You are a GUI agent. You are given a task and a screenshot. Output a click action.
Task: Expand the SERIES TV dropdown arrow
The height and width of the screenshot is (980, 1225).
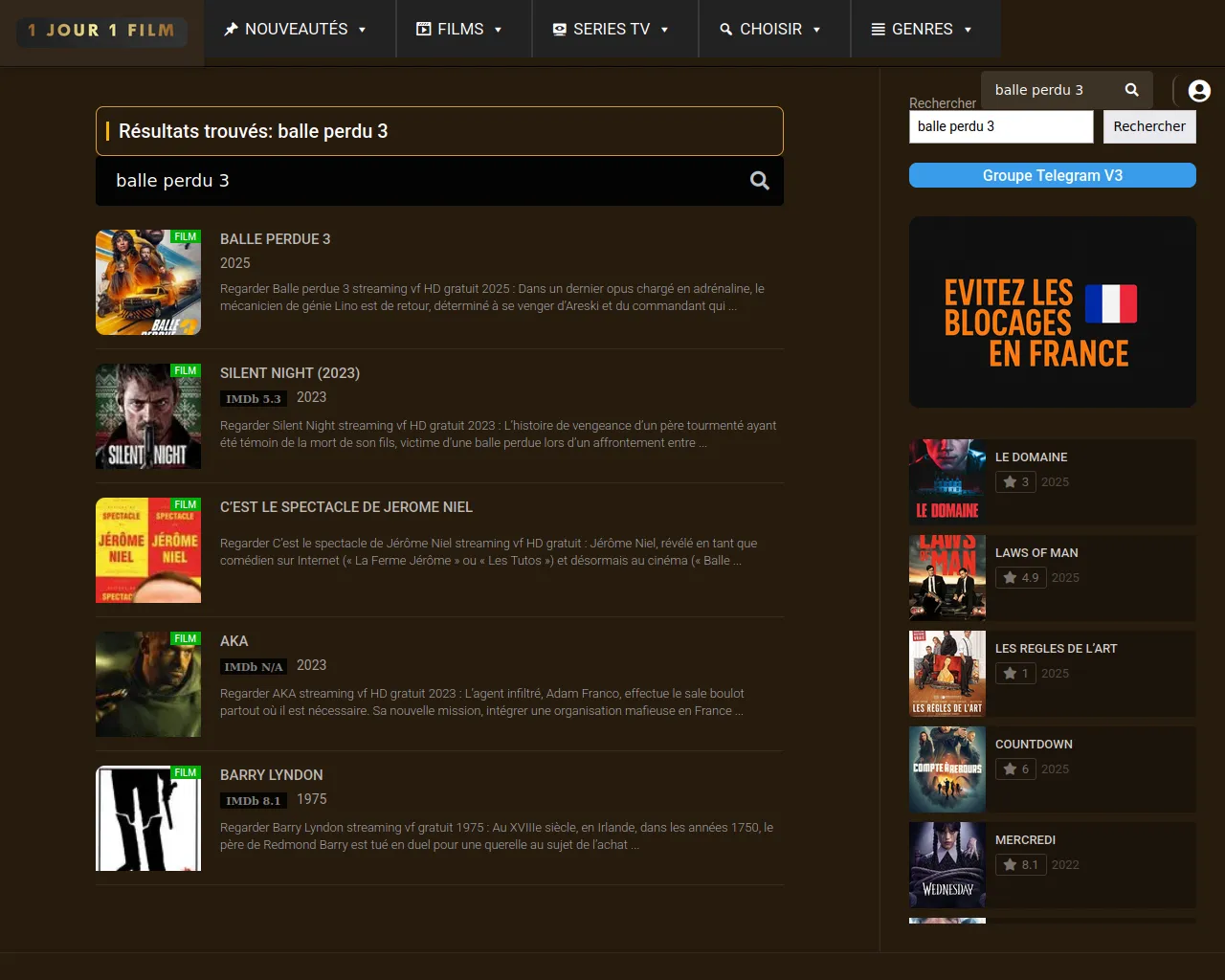664,30
